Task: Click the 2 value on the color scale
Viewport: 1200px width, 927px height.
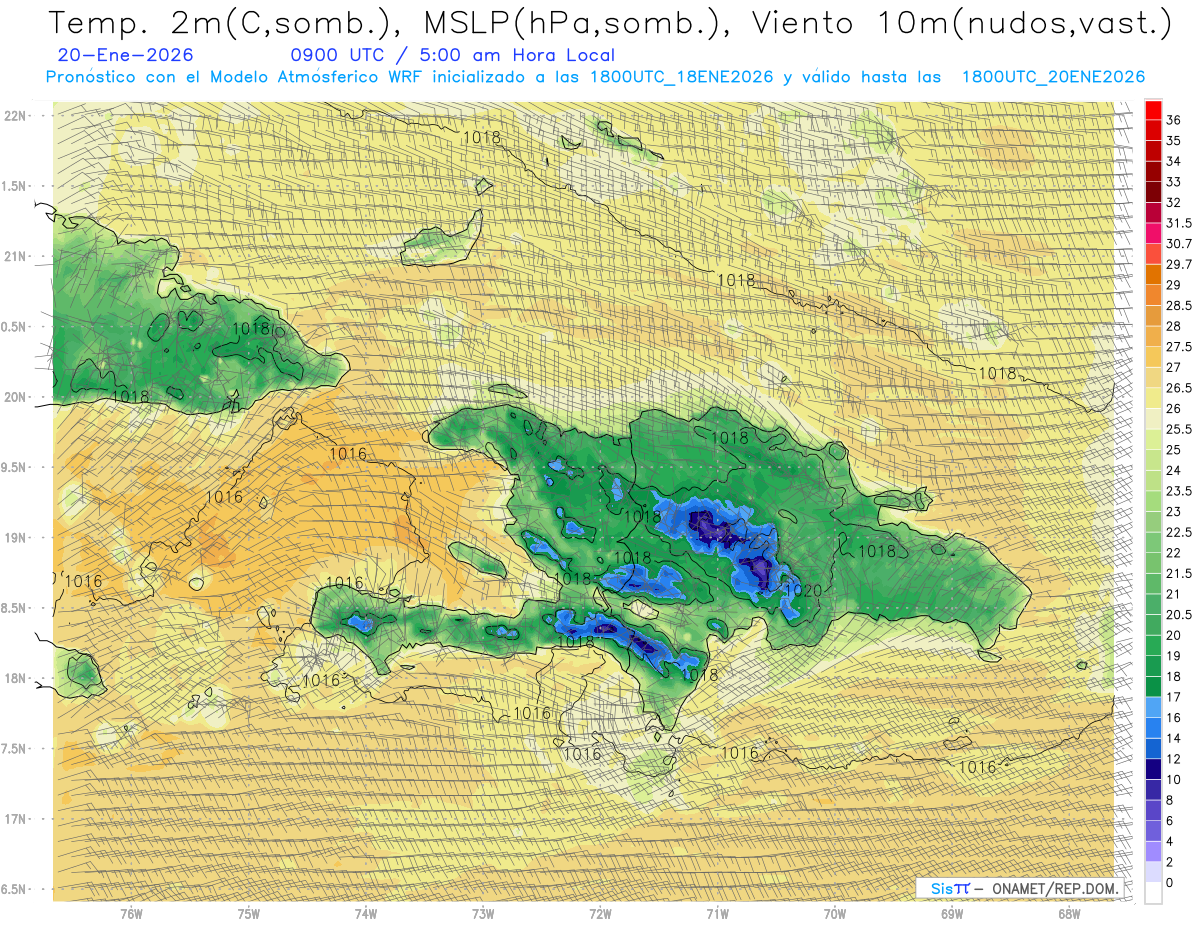Action: point(1170,862)
